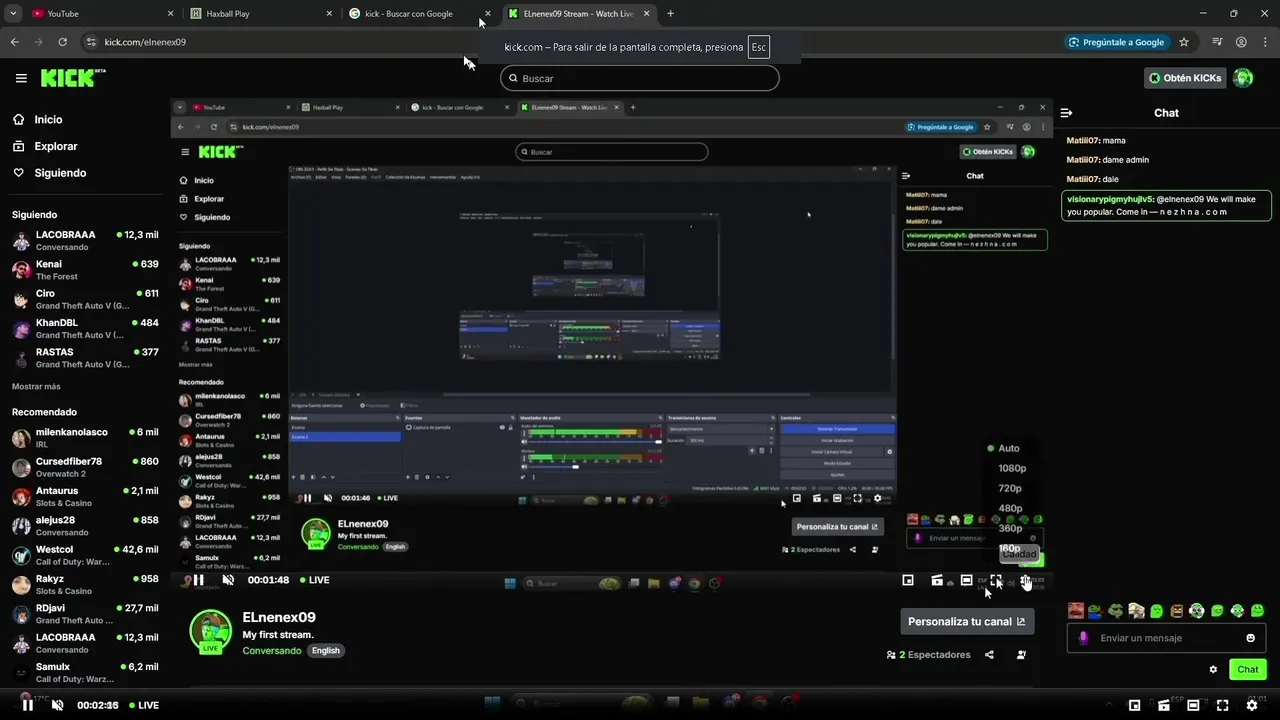Open the Chrome three-dot menu
The height and width of the screenshot is (720, 1280).
click(1264, 42)
